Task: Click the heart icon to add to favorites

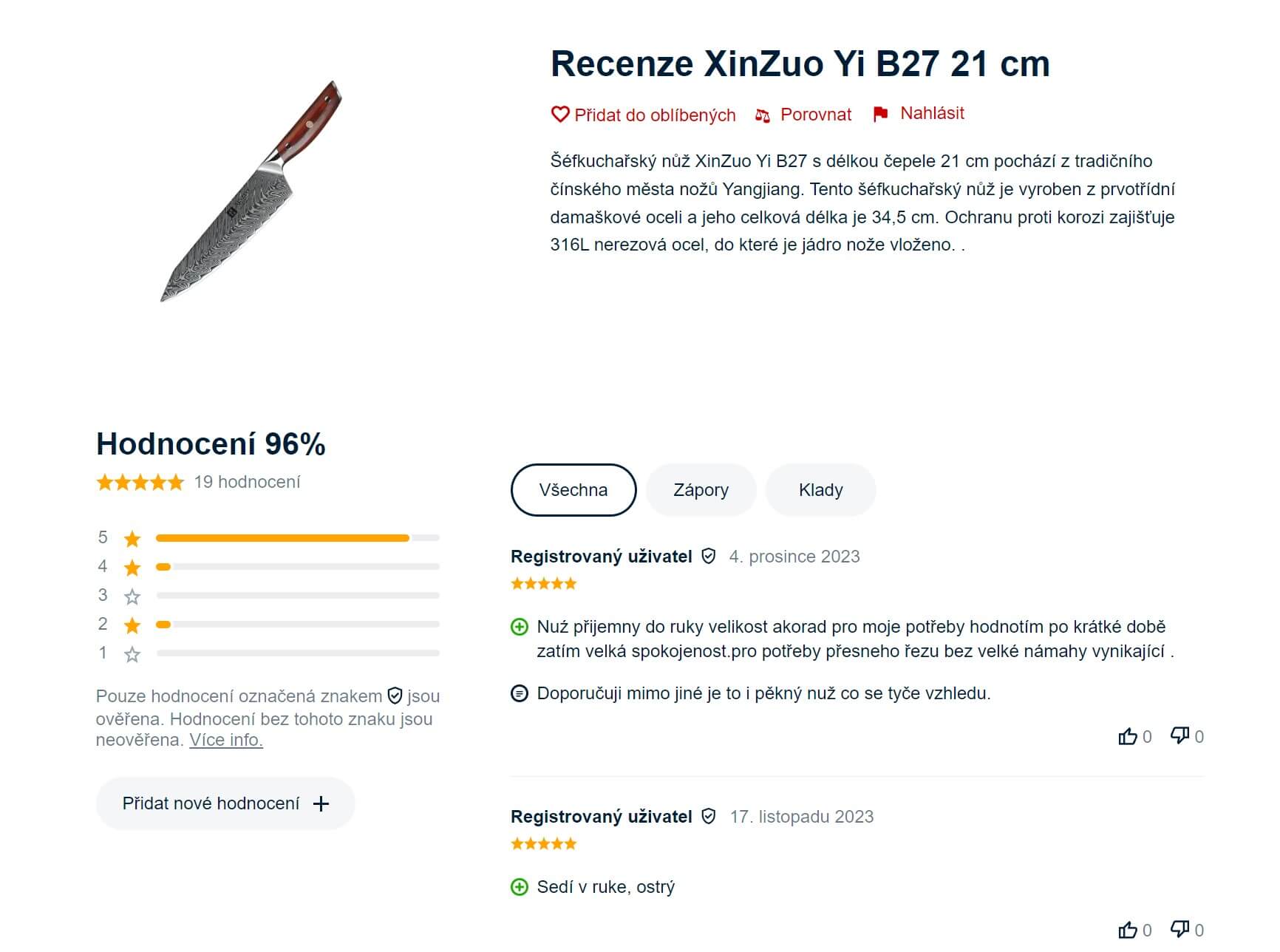Action: pos(560,115)
